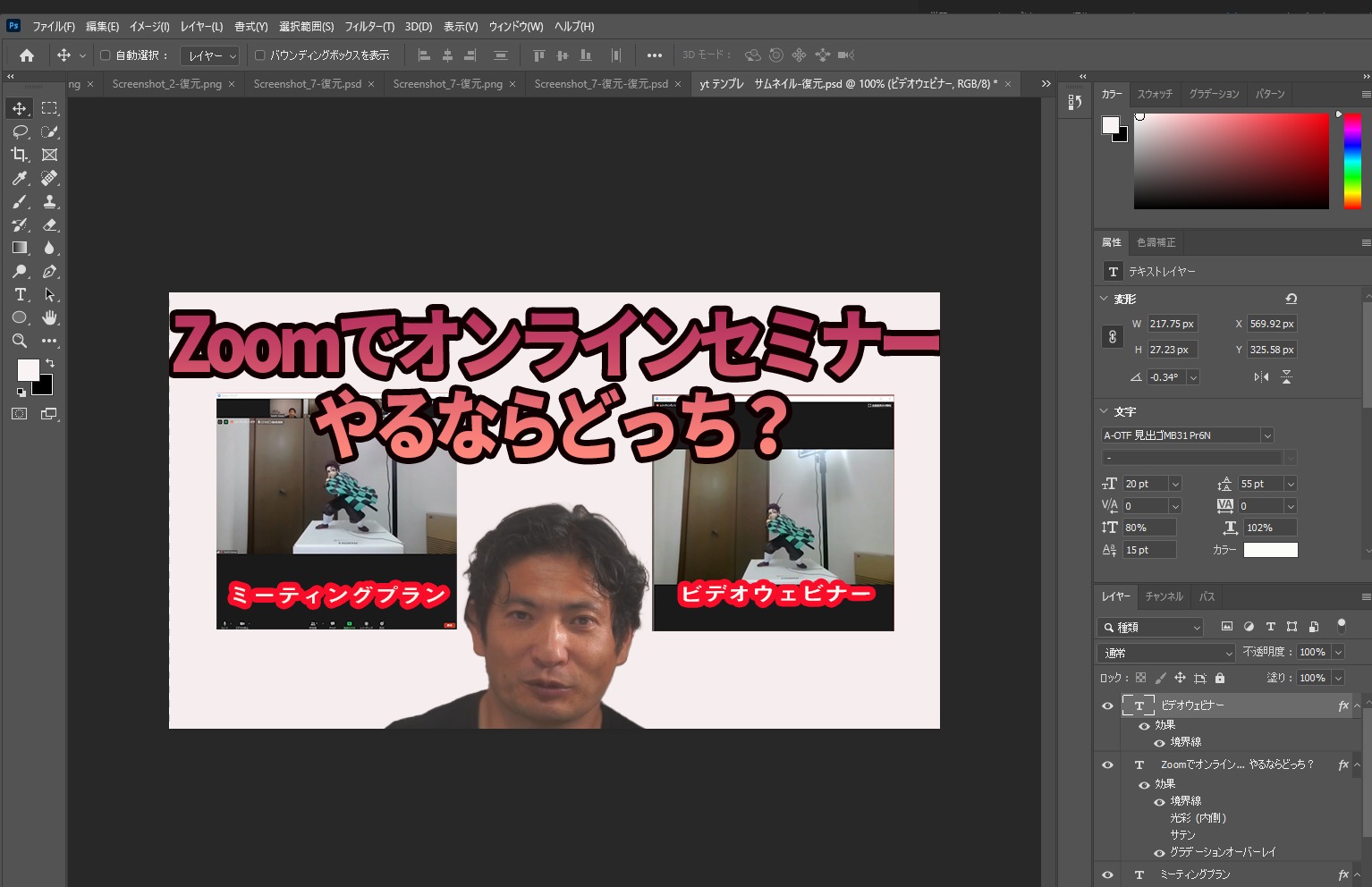
Task: Open the layer filter 種類 dropdown
Action: coord(1152,628)
